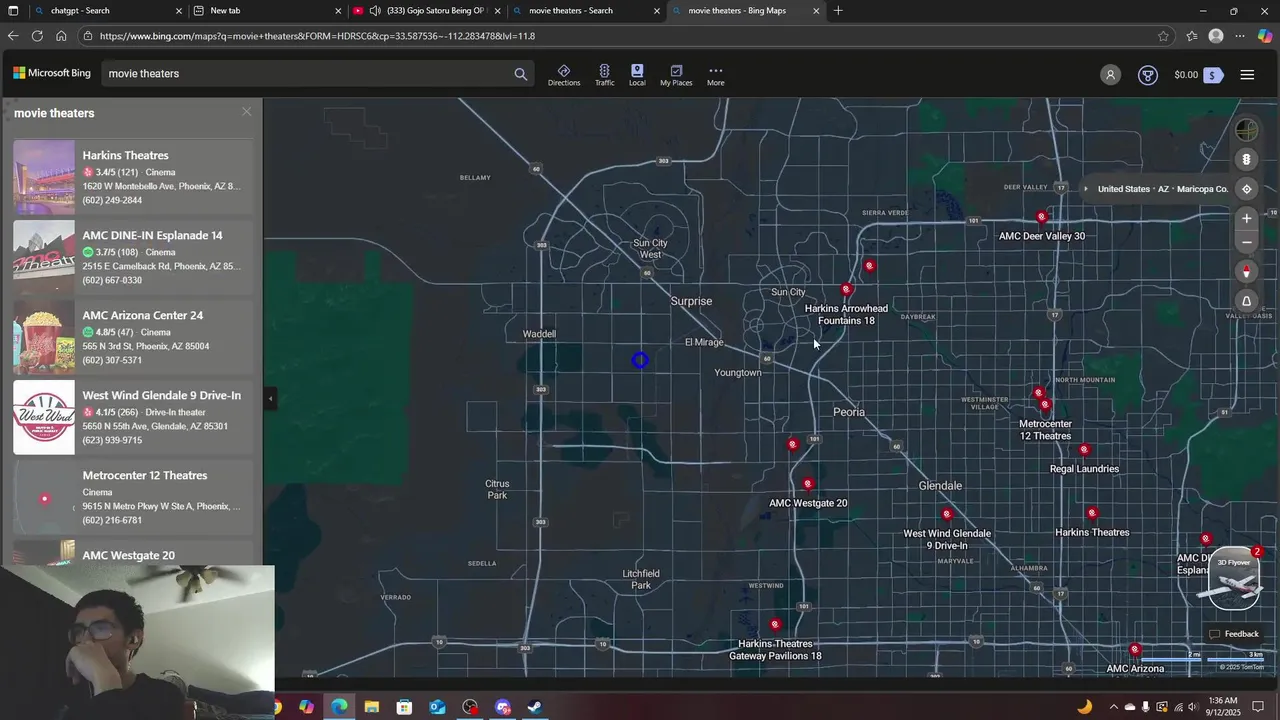The image size is (1280, 720).
Task: Zoom in with the plus button
Action: [x=1246, y=218]
